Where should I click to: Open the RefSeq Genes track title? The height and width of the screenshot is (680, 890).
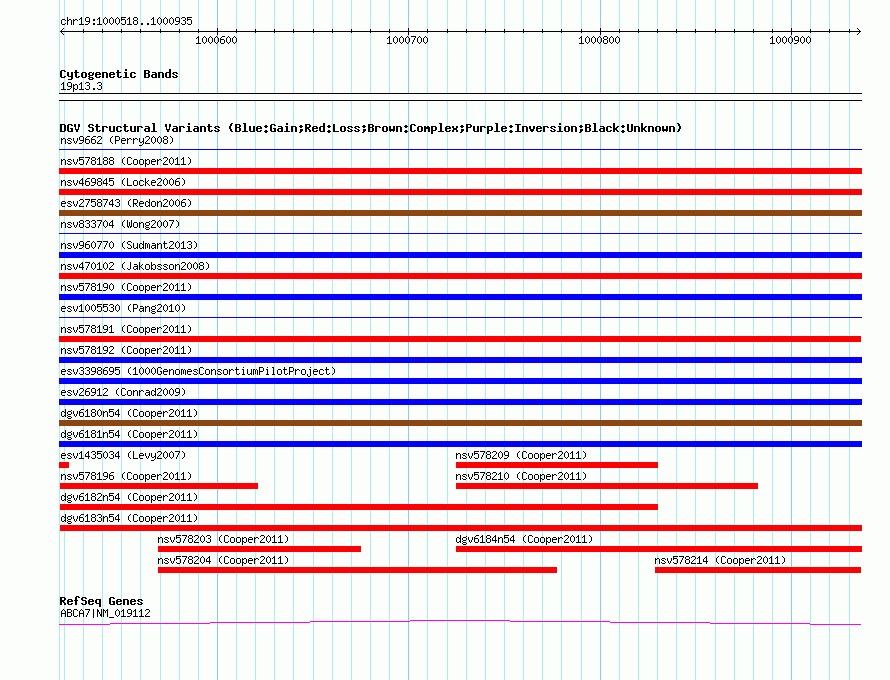pyautogui.click(x=102, y=601)
